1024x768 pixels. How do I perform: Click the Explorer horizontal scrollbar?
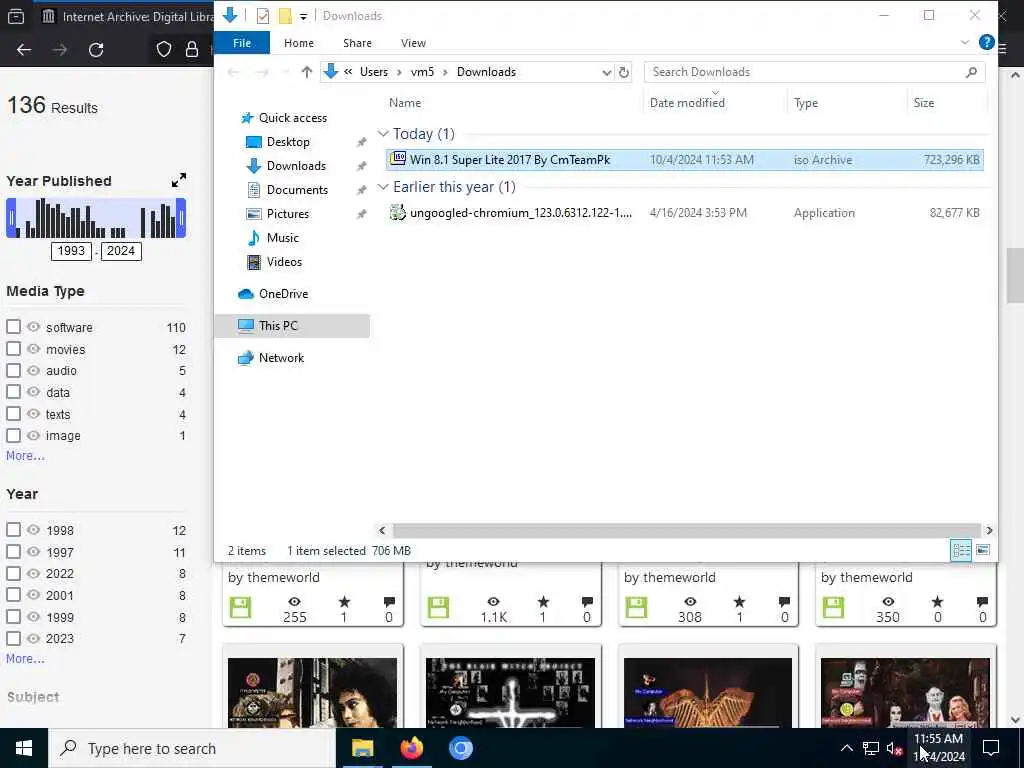(686, 530)
